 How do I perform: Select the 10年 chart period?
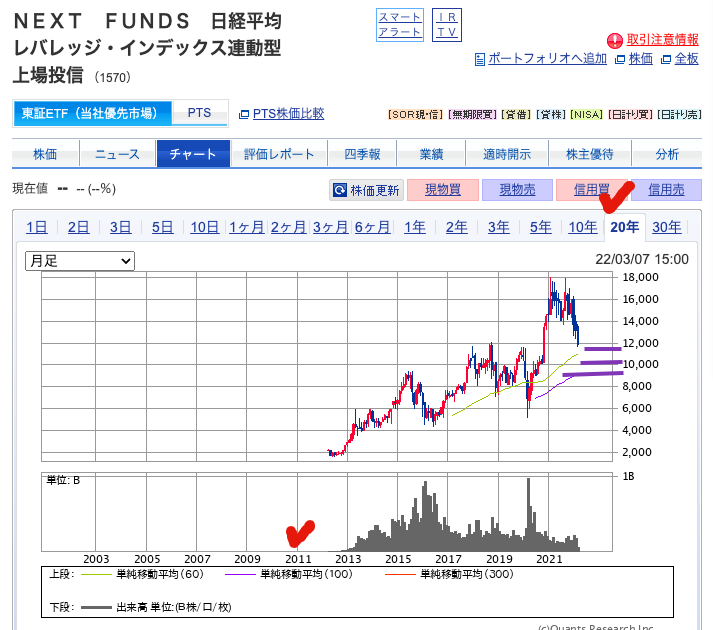pyautogui.click(x=582, y=227)
